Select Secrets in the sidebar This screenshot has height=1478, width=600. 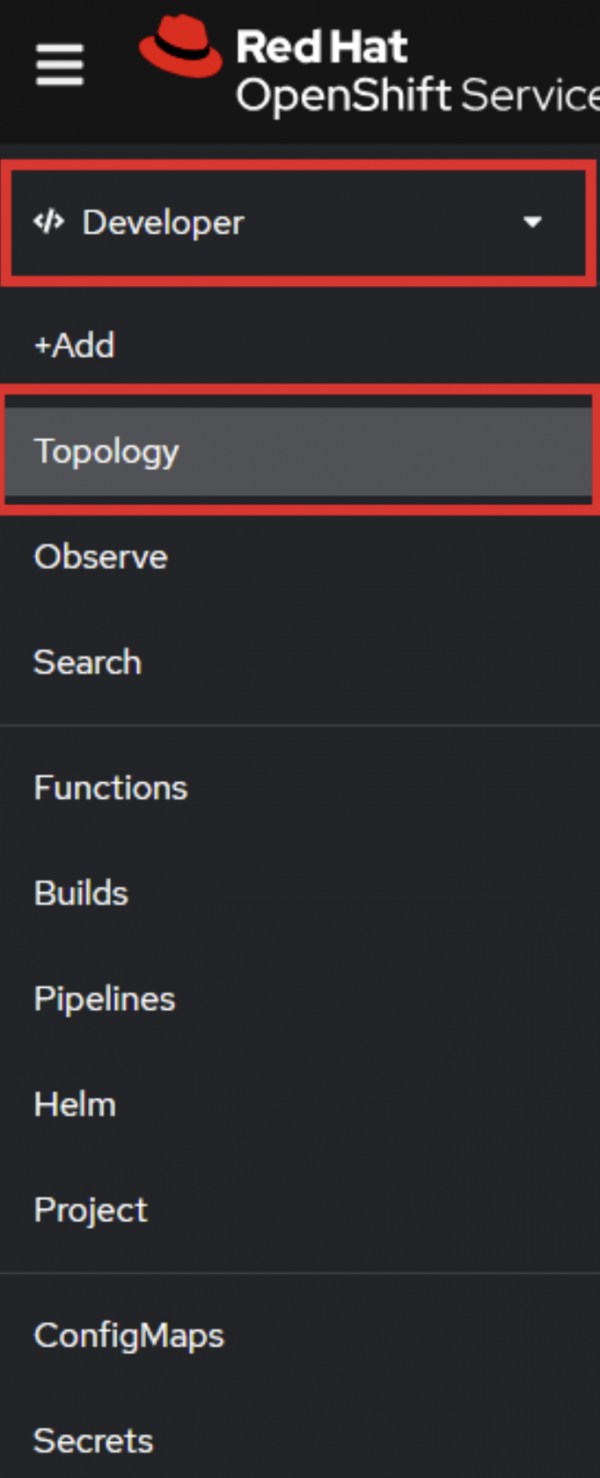coord(93,1441)
